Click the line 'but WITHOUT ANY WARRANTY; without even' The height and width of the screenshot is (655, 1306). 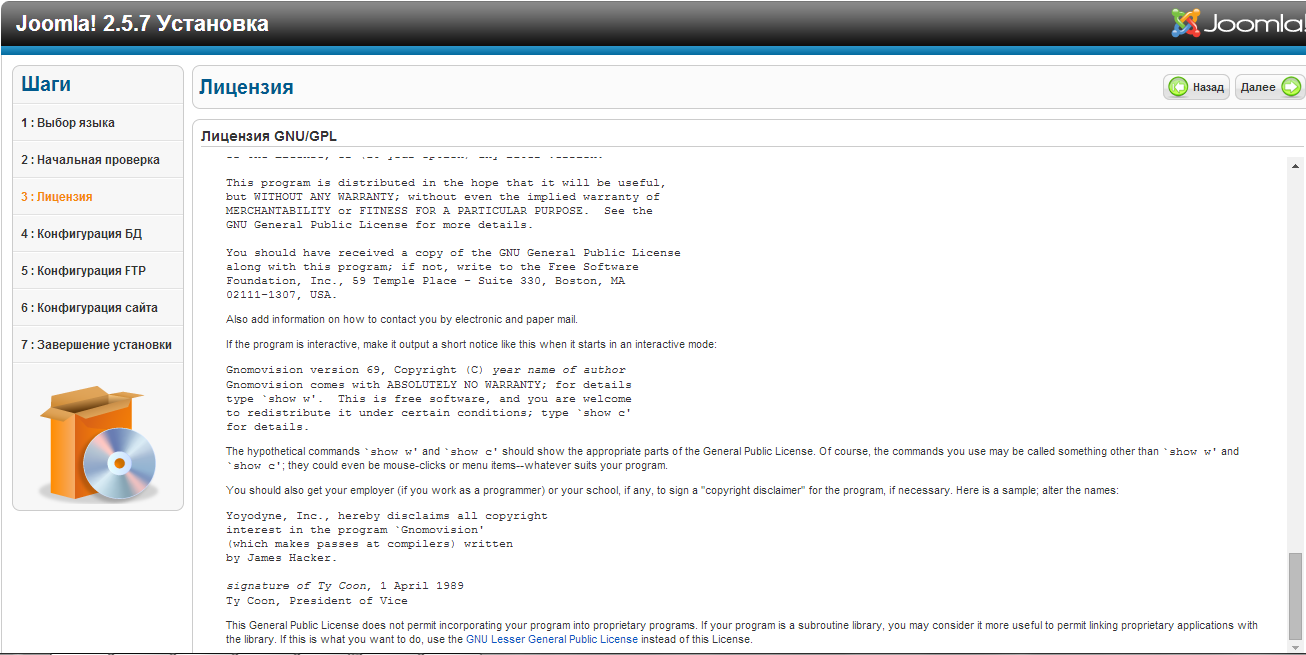coord(443,197)
